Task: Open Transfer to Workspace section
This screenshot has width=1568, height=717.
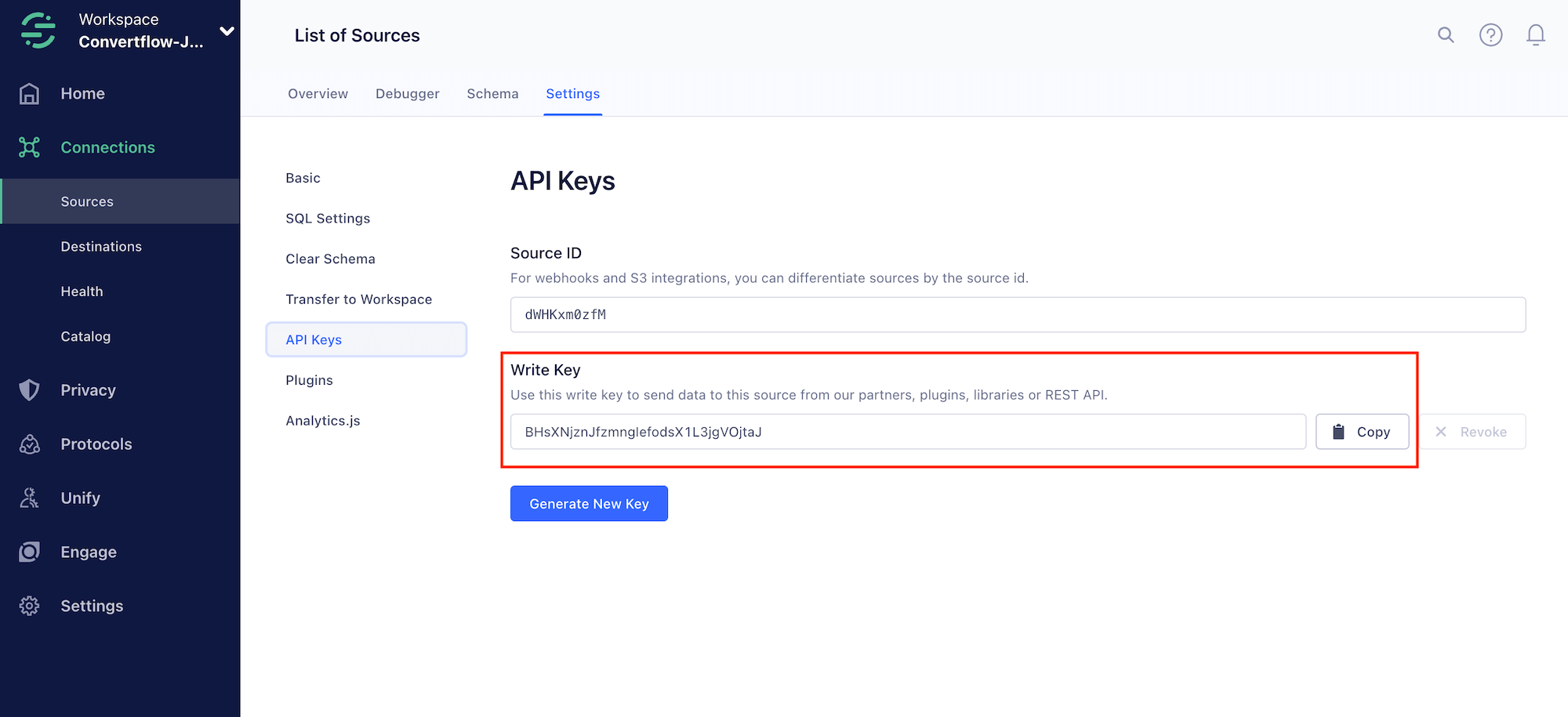Action: click(359, 299)
